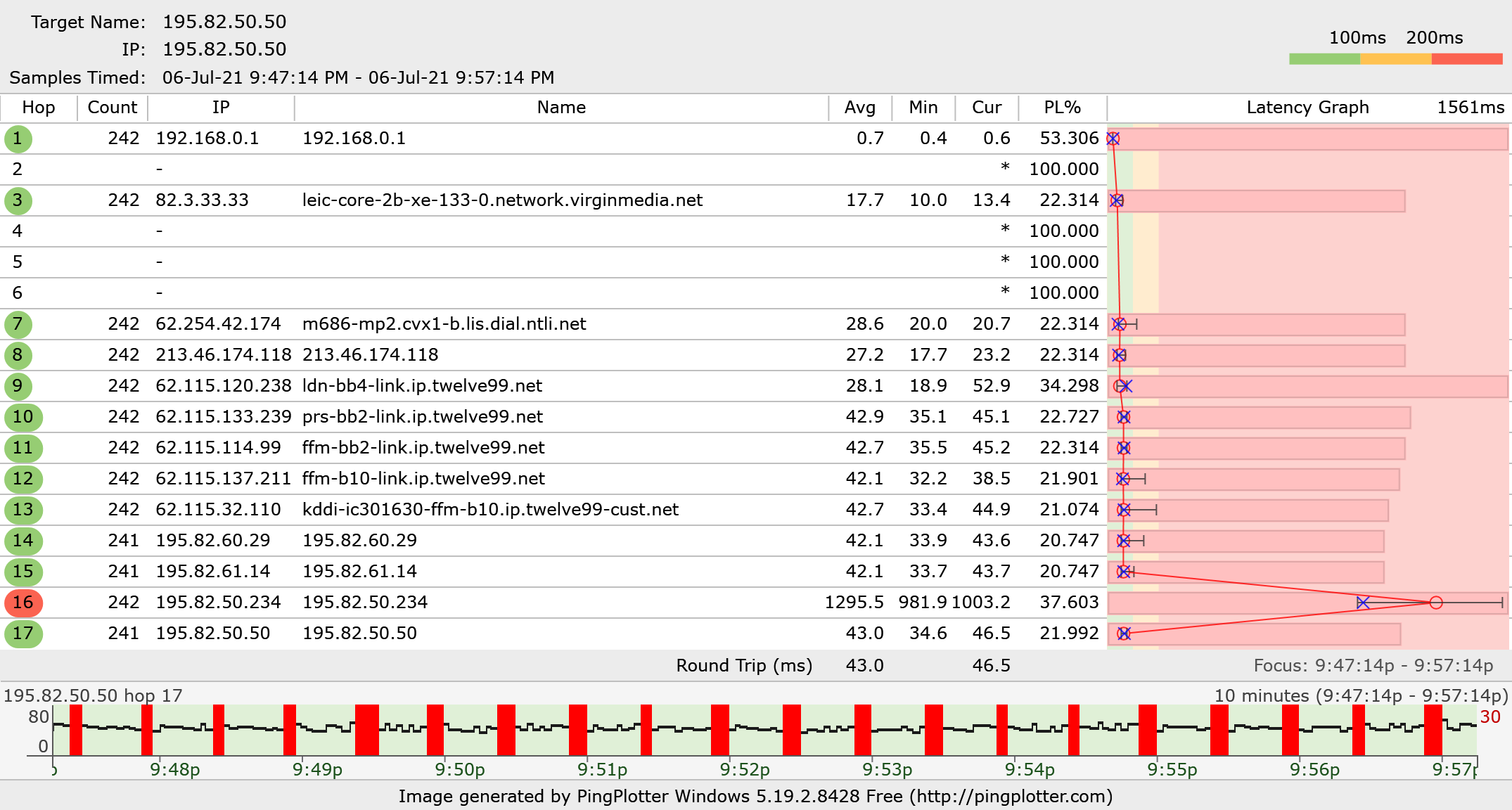Select the 195.82.61.14 IP cell
Viewport: 1512px width, 810px height.
(213, 572)
